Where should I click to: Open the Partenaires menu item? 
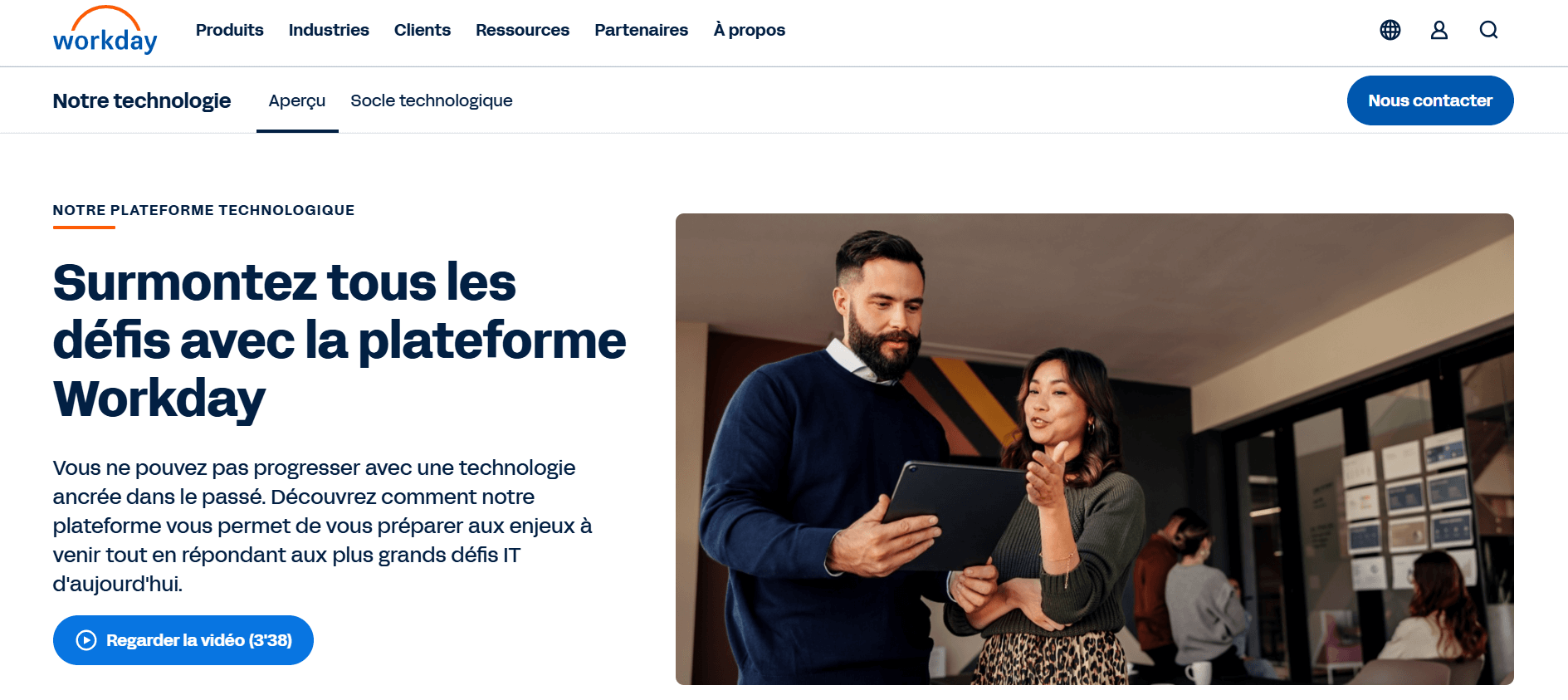click(x=642, y=30)
